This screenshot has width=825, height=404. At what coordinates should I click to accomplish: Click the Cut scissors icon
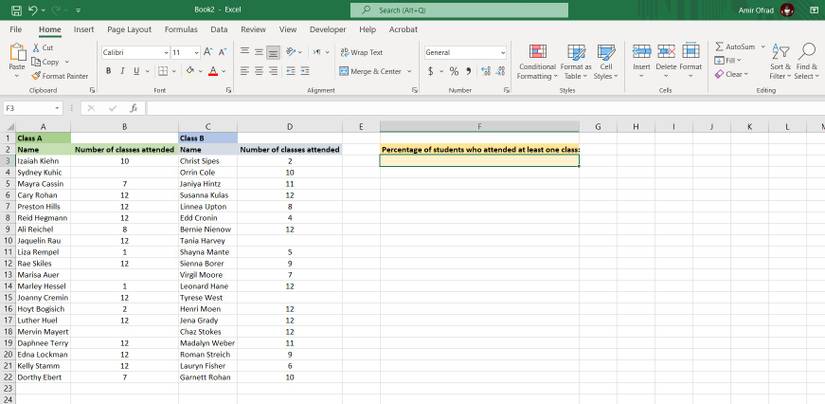tap(36, 47)
